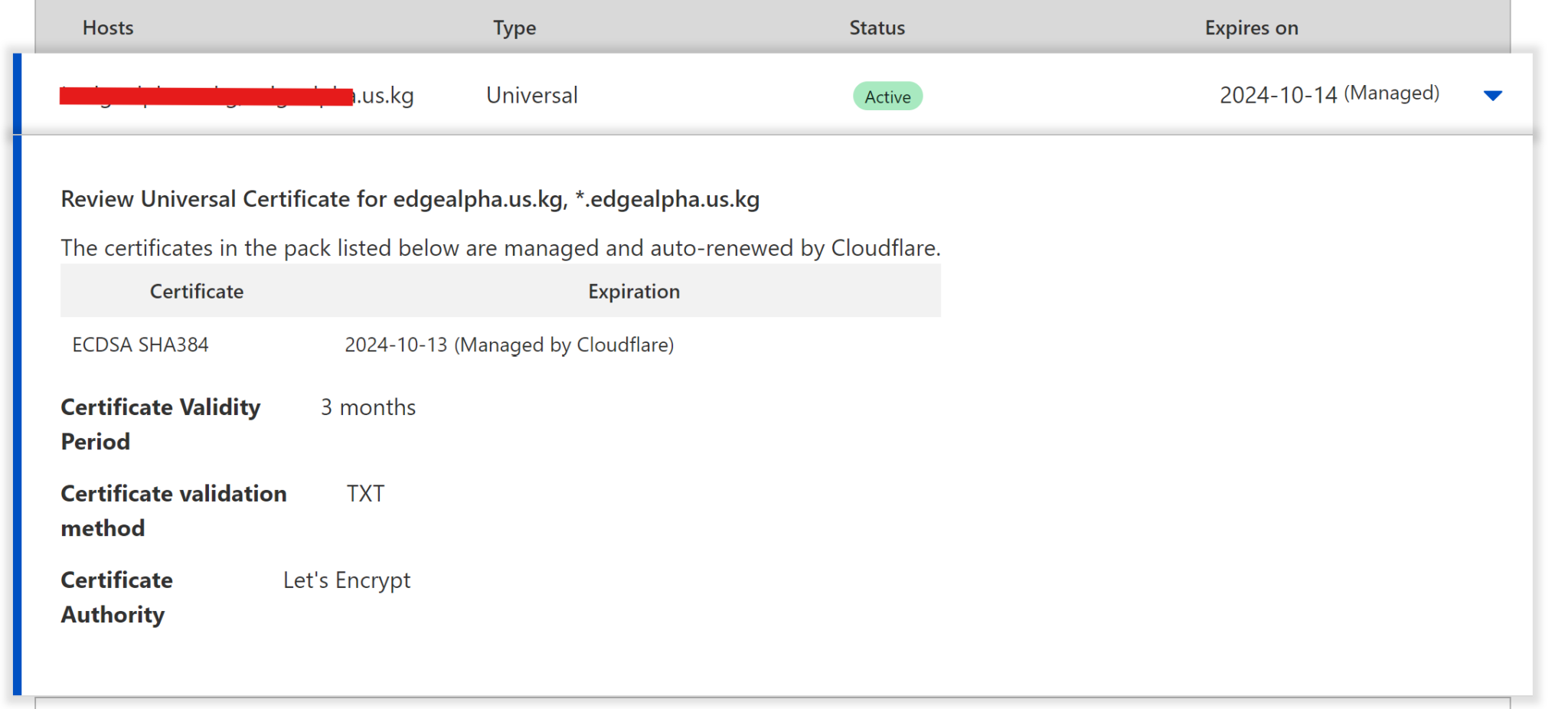Image resolution: width=1568 pixels, height=709 pixels.
Task: Click the Universal type label
Action: click(531, 95)
